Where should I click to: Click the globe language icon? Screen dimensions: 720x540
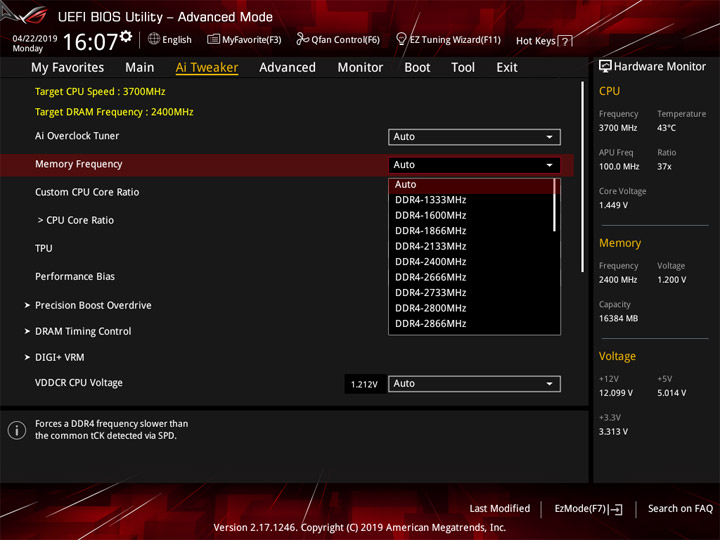point(154,39)
